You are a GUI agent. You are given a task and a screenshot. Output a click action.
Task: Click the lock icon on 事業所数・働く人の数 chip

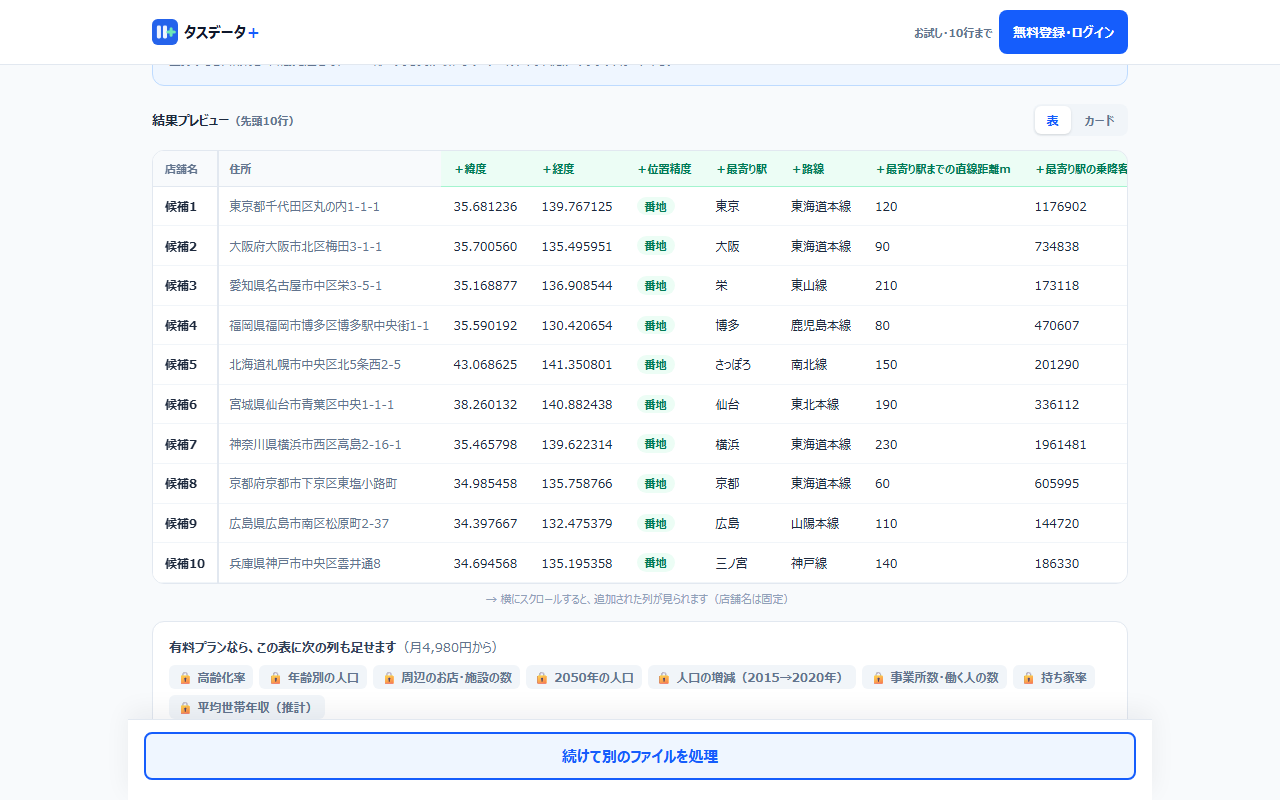pos(878,678)
